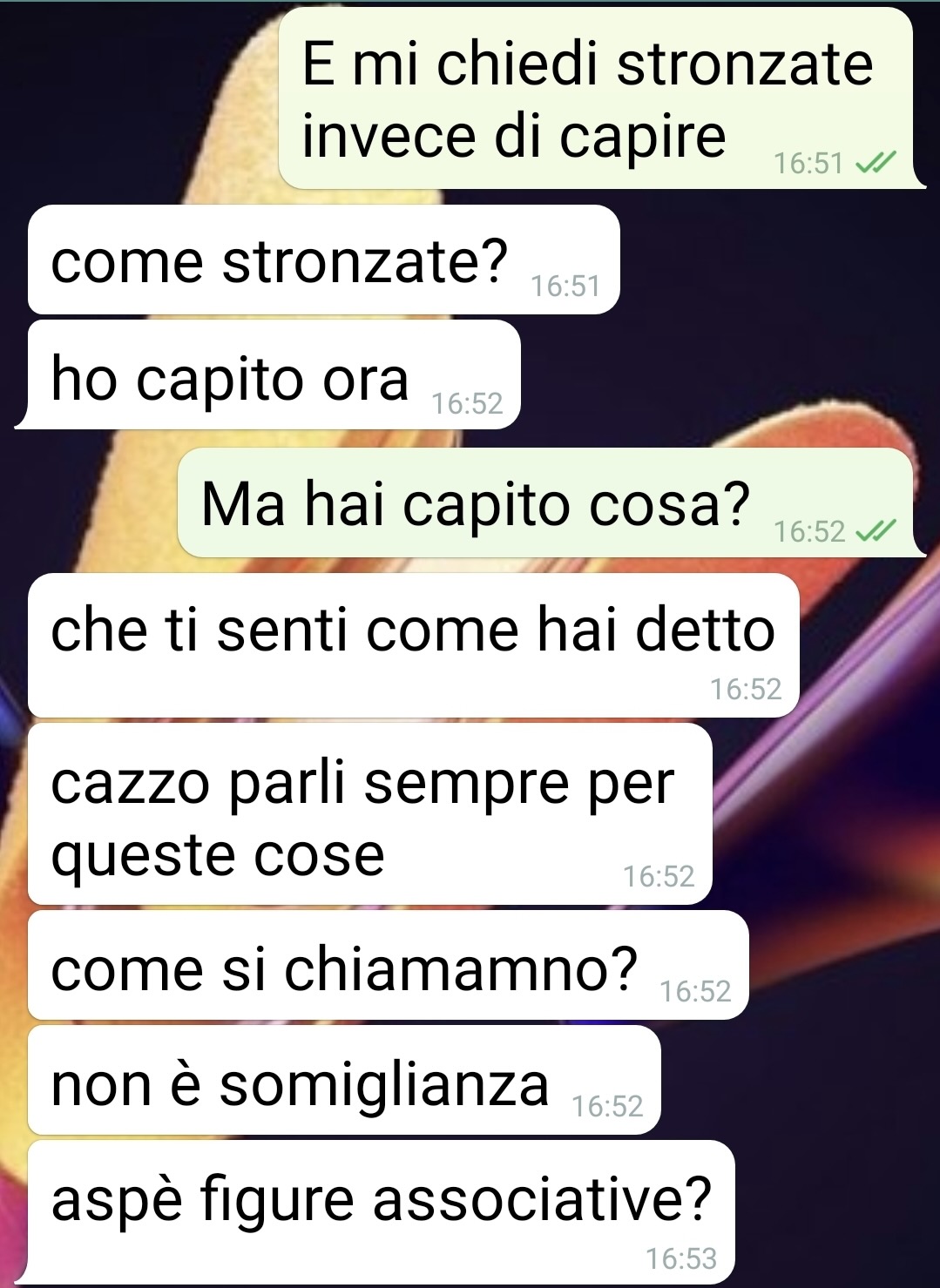Tap the 16:52 time in the 'queste cose' bubble

[659, 876]
